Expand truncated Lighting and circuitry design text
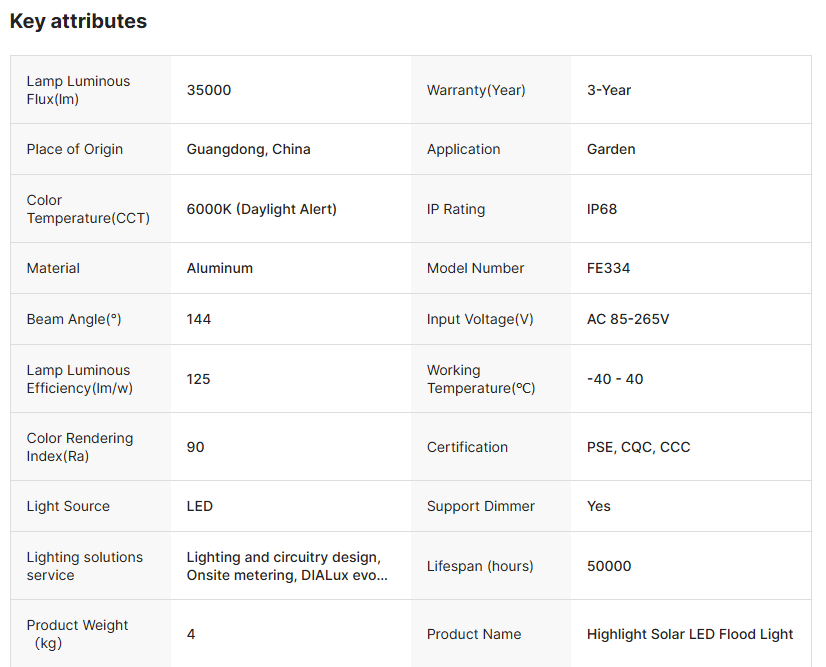This screenshot has width=826, height=667. (x=287, y=566)
